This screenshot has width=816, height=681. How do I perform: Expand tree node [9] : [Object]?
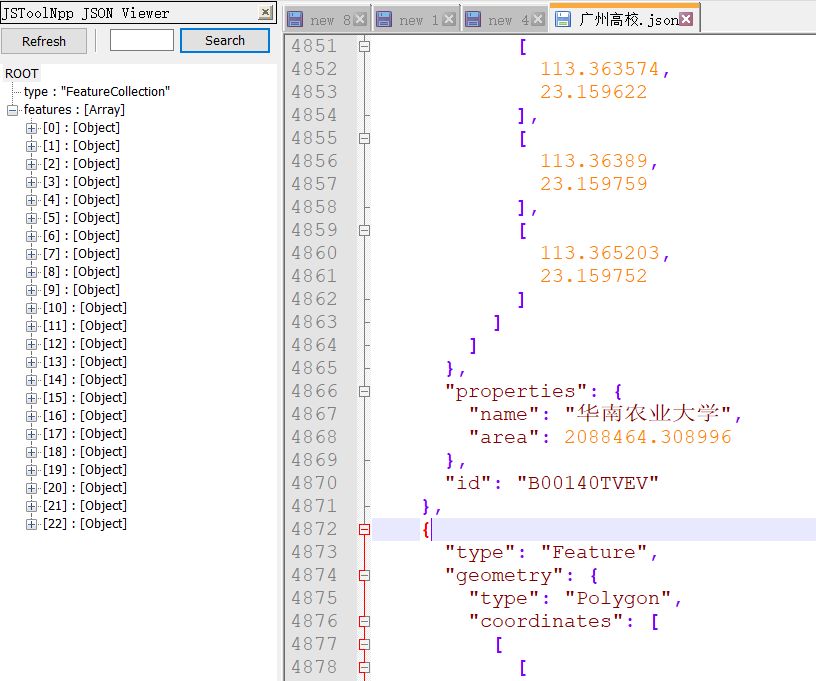click(x=31, y=290)
